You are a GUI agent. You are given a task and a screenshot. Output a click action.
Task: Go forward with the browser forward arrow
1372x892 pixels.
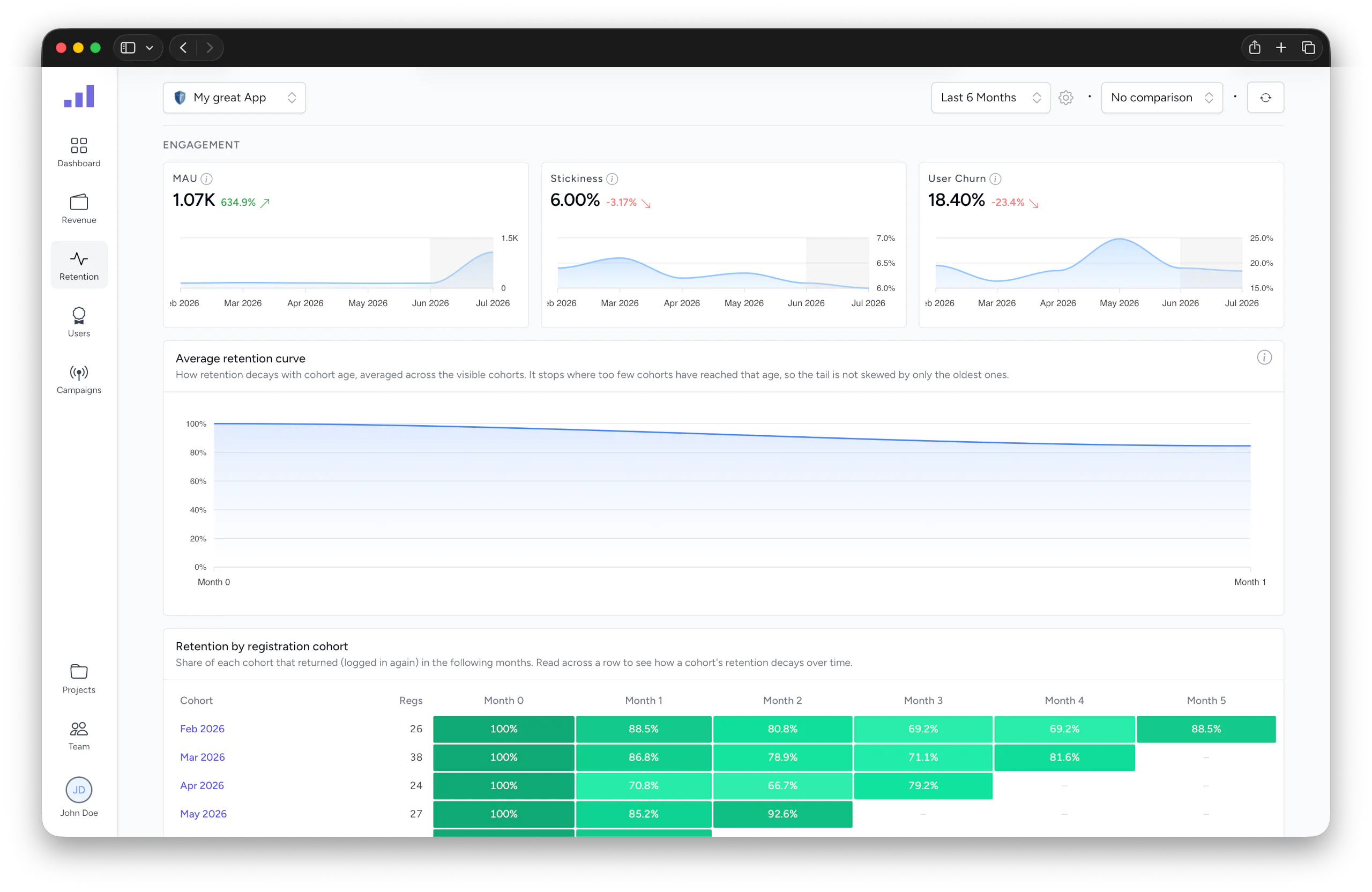(x=210, y=48)
